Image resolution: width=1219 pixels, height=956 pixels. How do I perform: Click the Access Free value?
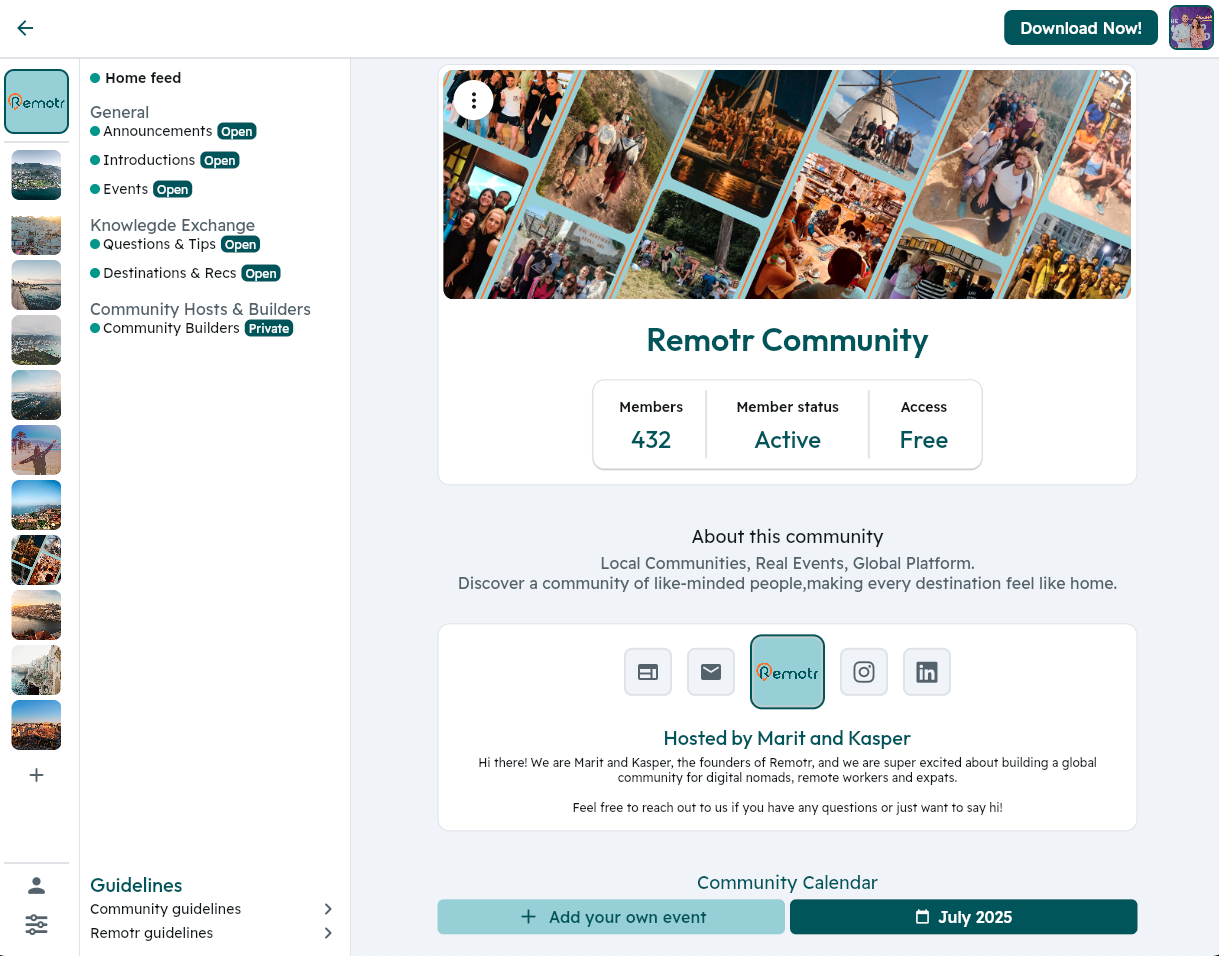[924, 440]
